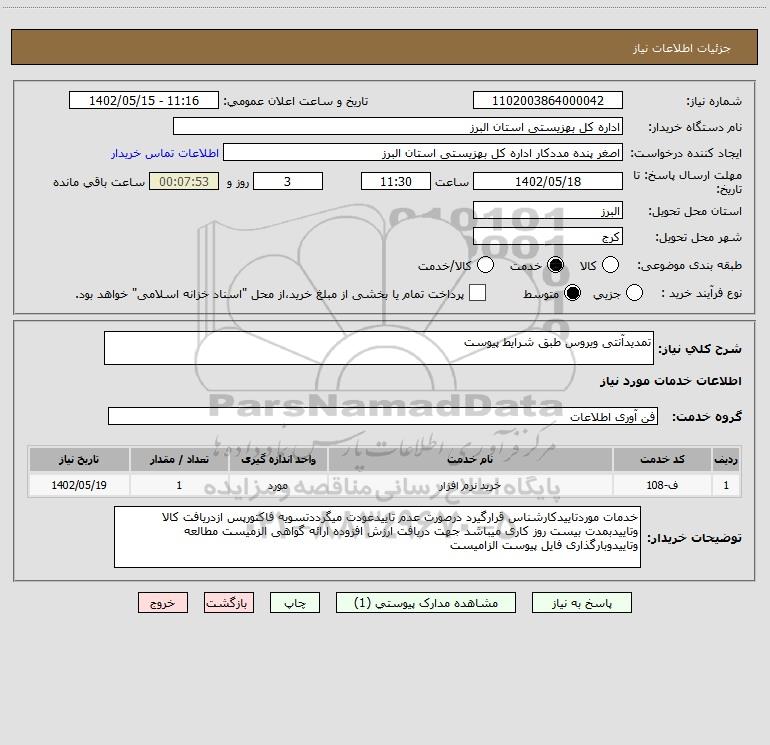Click the تعداد / مقدار column header
The height and width of the screenshot is (745, 770).
click(x=179, y=459)
